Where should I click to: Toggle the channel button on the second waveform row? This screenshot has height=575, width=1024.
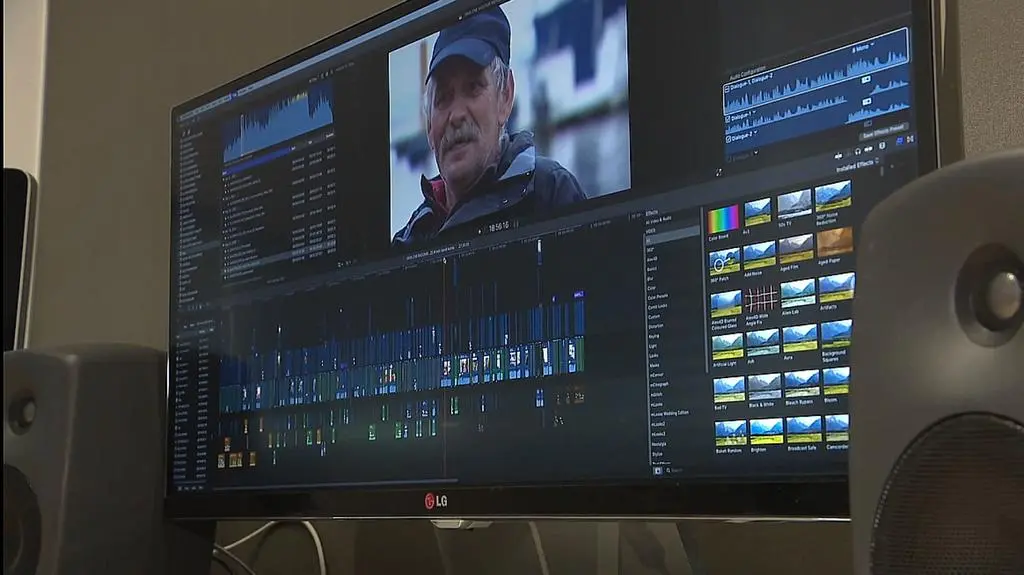[x=867, y=101]
